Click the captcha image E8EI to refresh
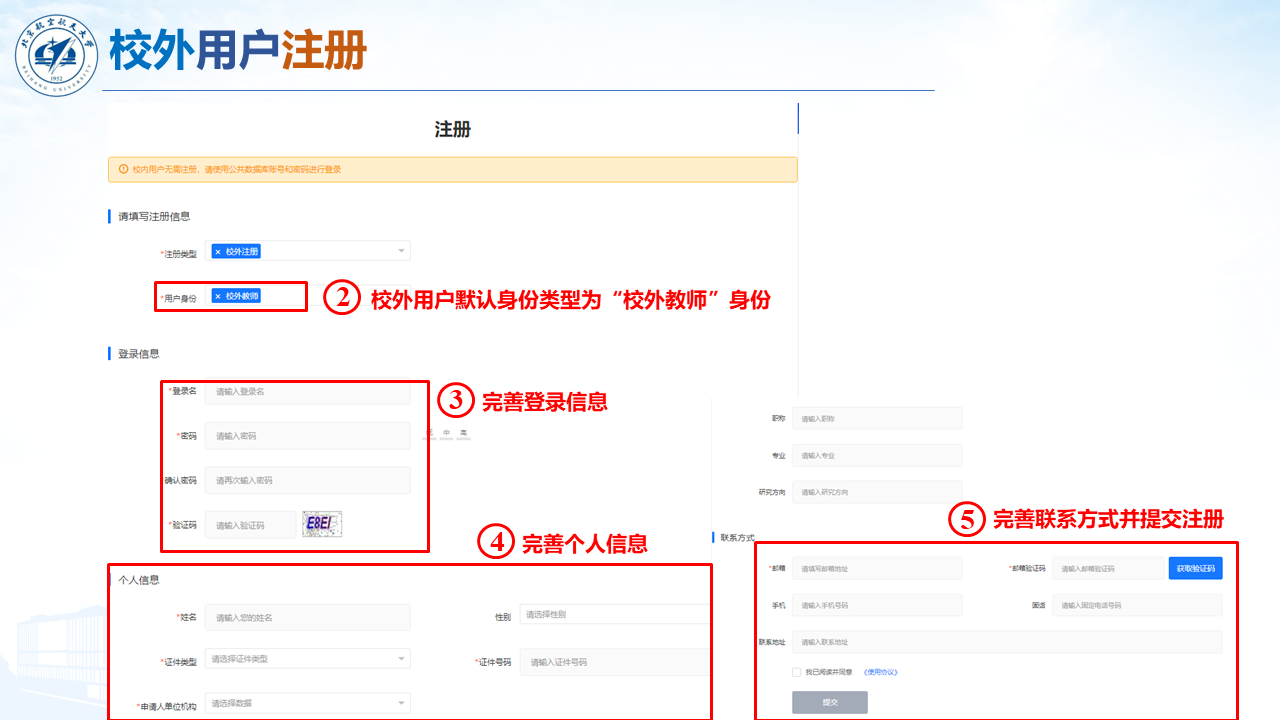 pyautogui.click(x=323, y=524)
